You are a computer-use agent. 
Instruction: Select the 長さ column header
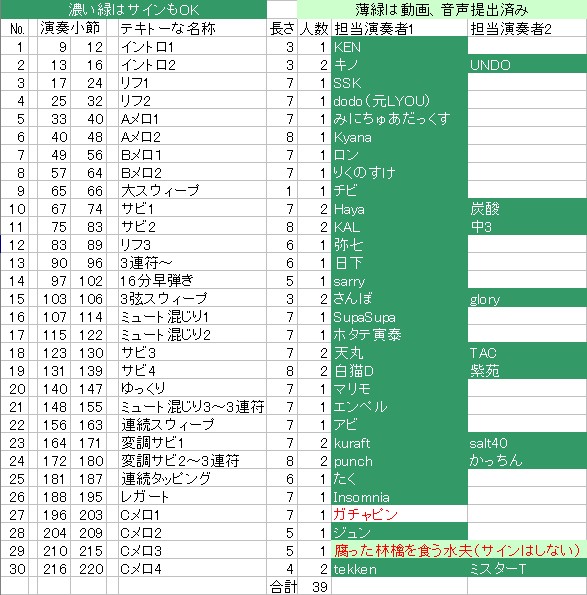[282, 28]
